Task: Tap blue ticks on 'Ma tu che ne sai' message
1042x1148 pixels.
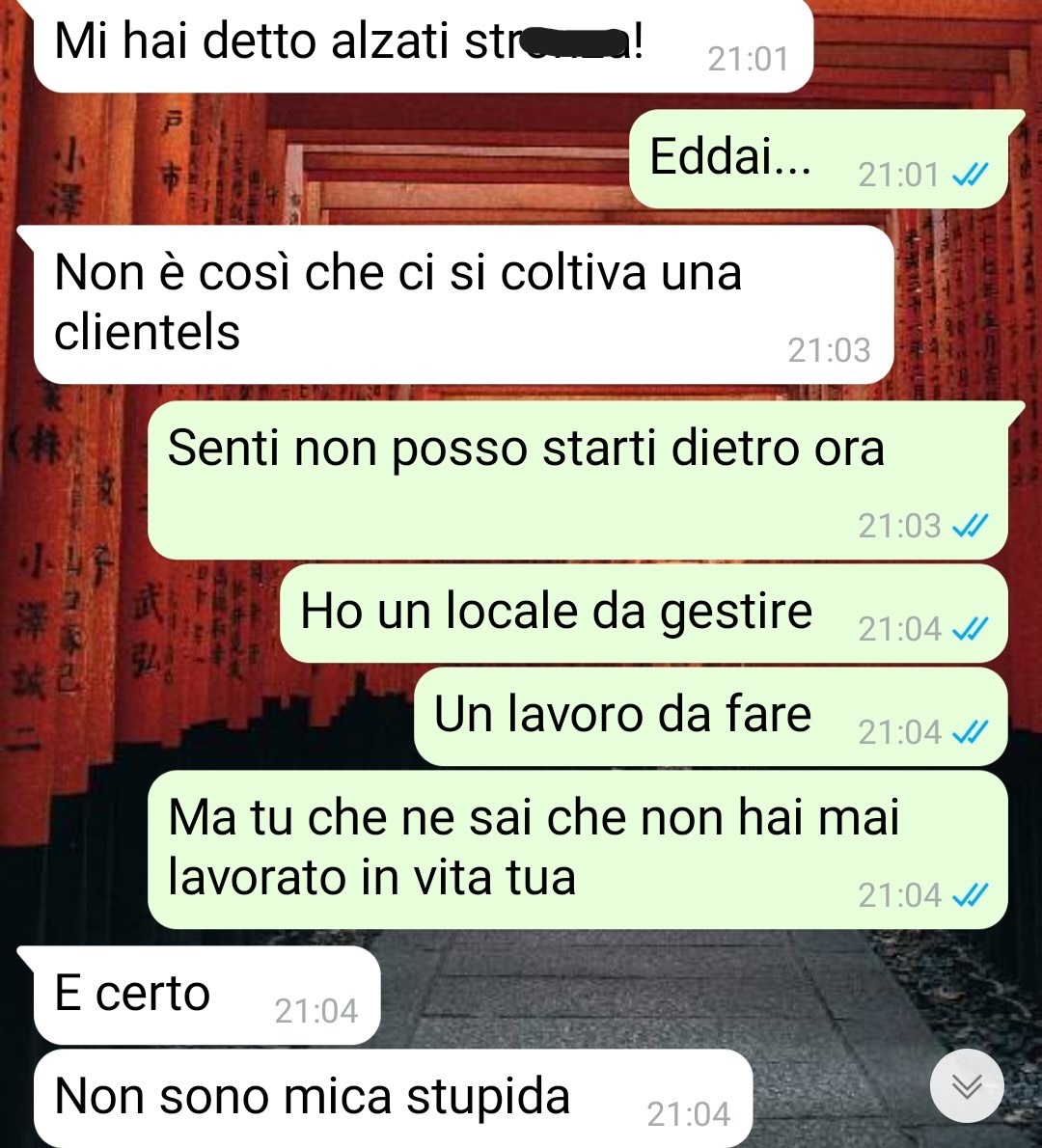Action: point(971,895)
